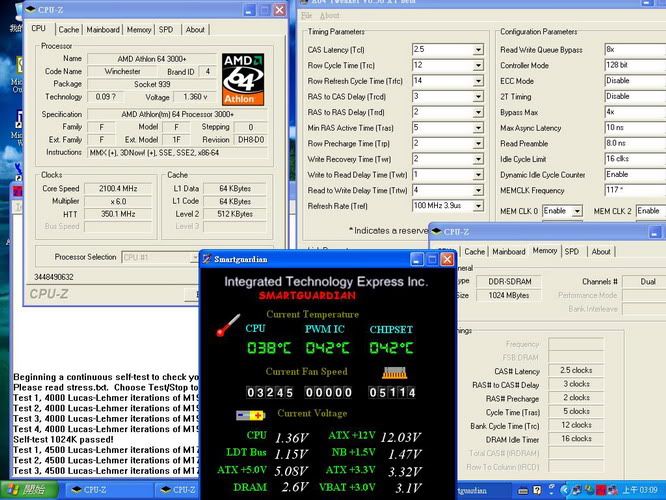Click the Start button on the taskbar
The width and height of the screenshot is (666, 500).
[x=28, y=490]
